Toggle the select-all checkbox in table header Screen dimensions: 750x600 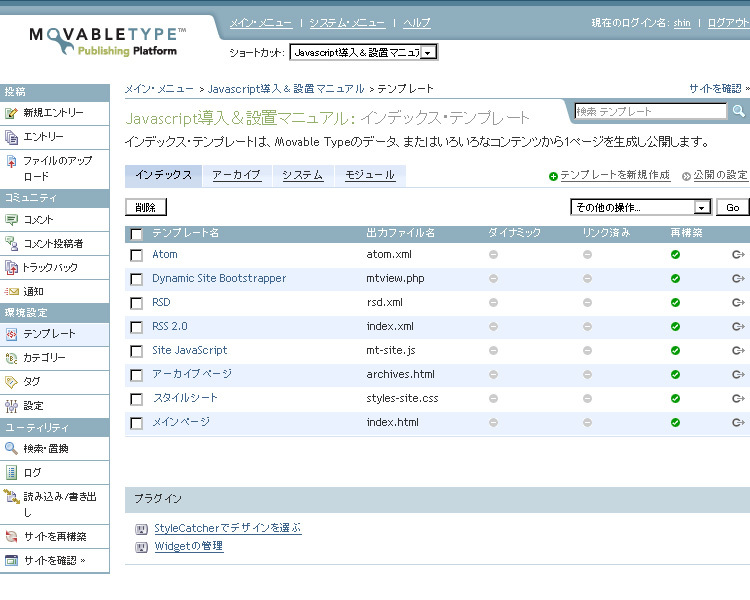pyautogui.click(x=136, y=234)
